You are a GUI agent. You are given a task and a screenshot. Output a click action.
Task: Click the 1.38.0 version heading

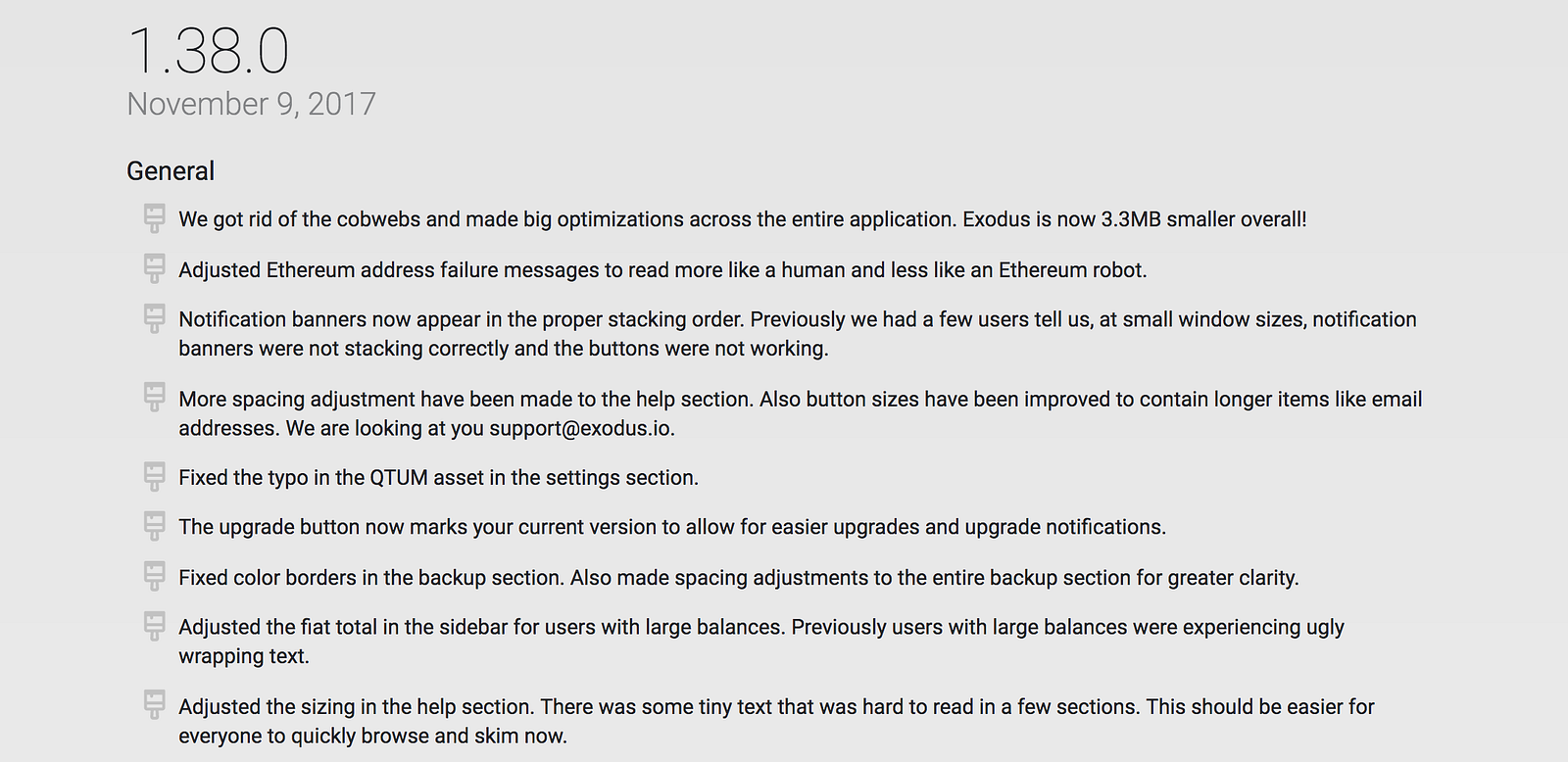pyautogui.click(x=209, y=51)
